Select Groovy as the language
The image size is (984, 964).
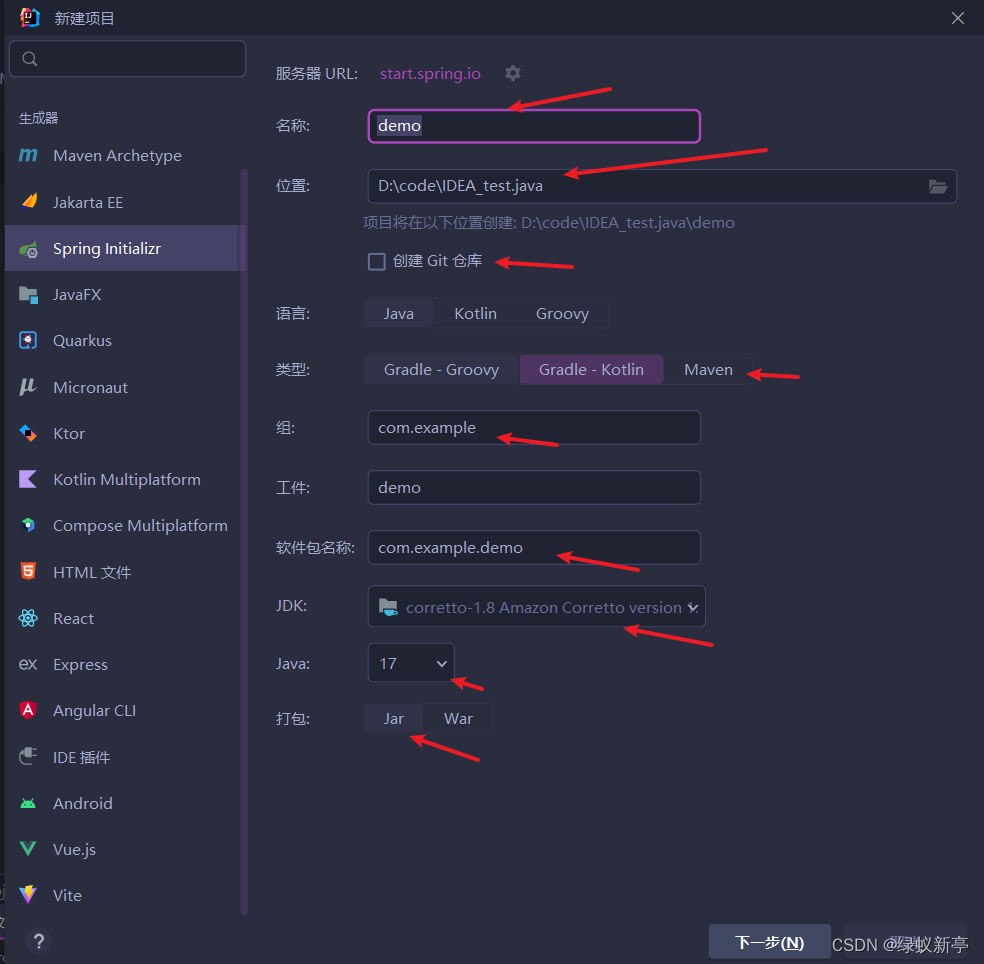point(562,313)
